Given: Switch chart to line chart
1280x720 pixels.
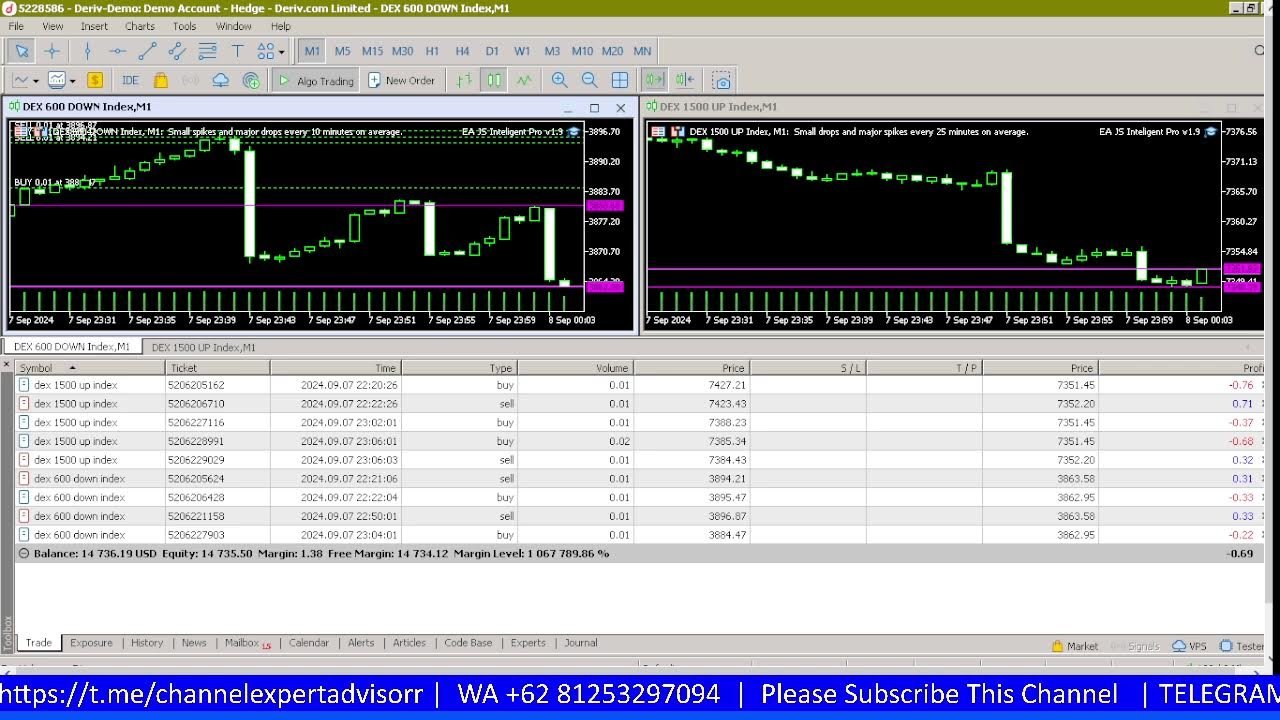Looking at the screenshot, I should point(524,80).
